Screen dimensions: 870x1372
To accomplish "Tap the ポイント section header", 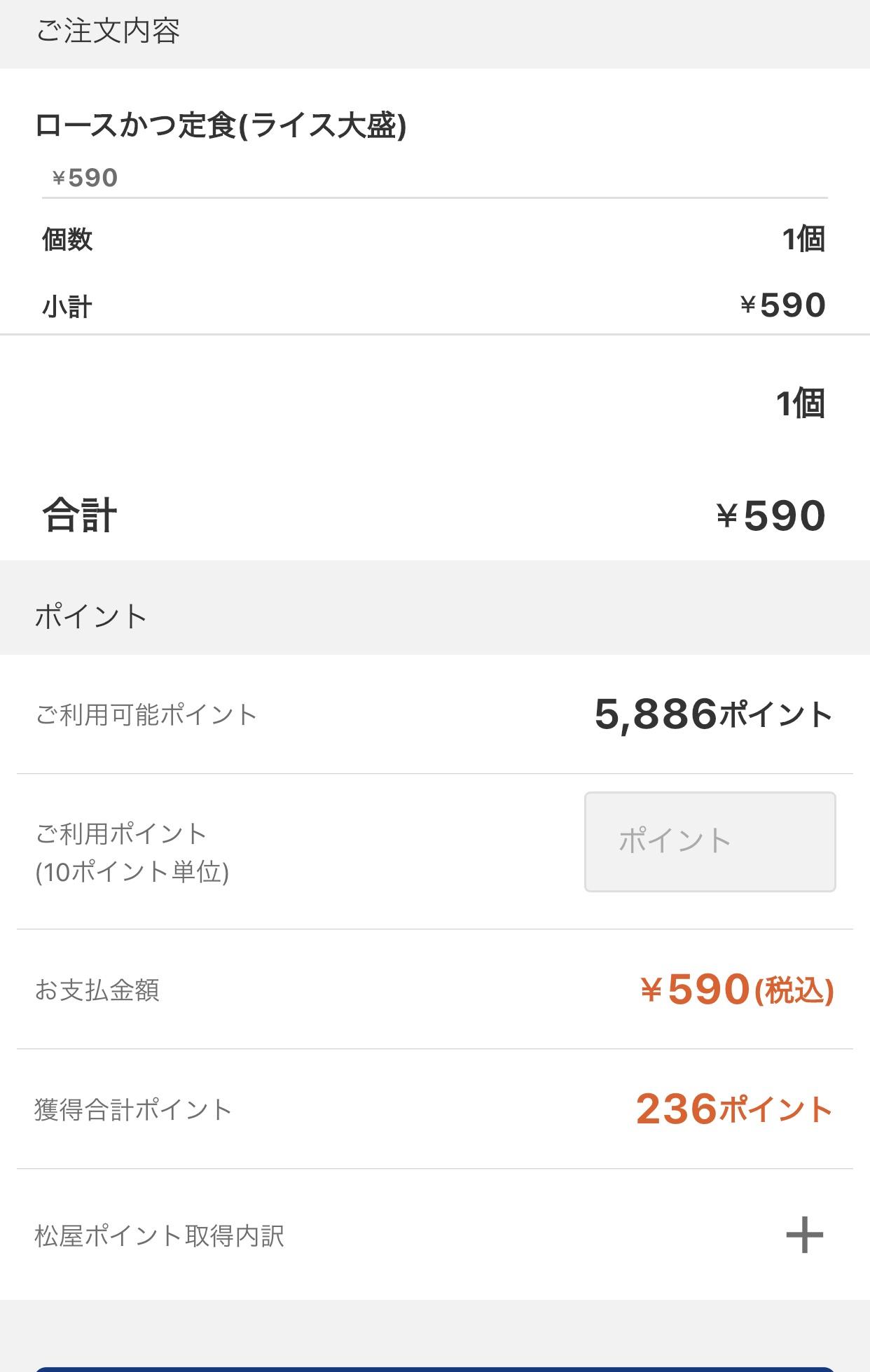I will click(x=91, y=616).
